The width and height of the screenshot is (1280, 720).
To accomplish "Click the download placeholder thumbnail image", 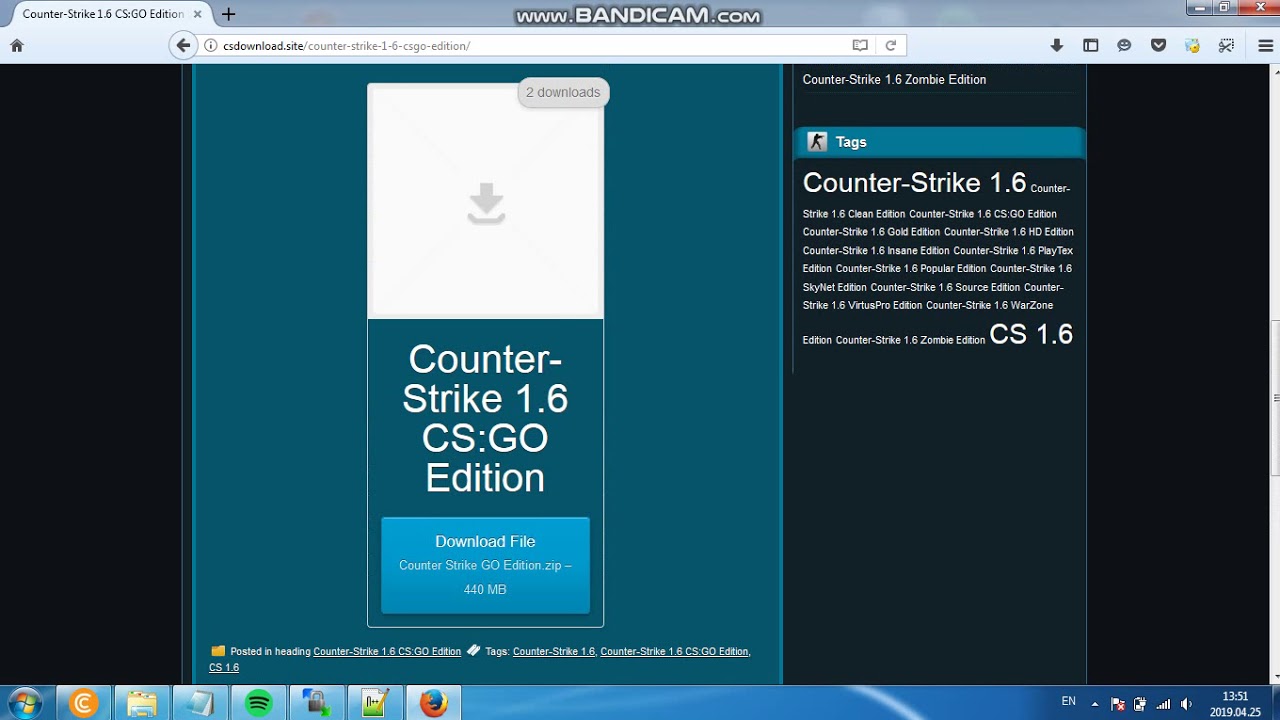I will (486, 201).
